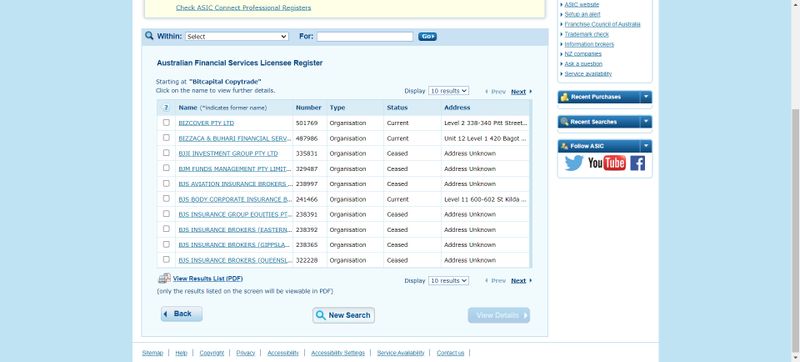Viewport: 800px width, 362px height.
Task: Open ASIC website sidebar link
Action: pos(582,5)
